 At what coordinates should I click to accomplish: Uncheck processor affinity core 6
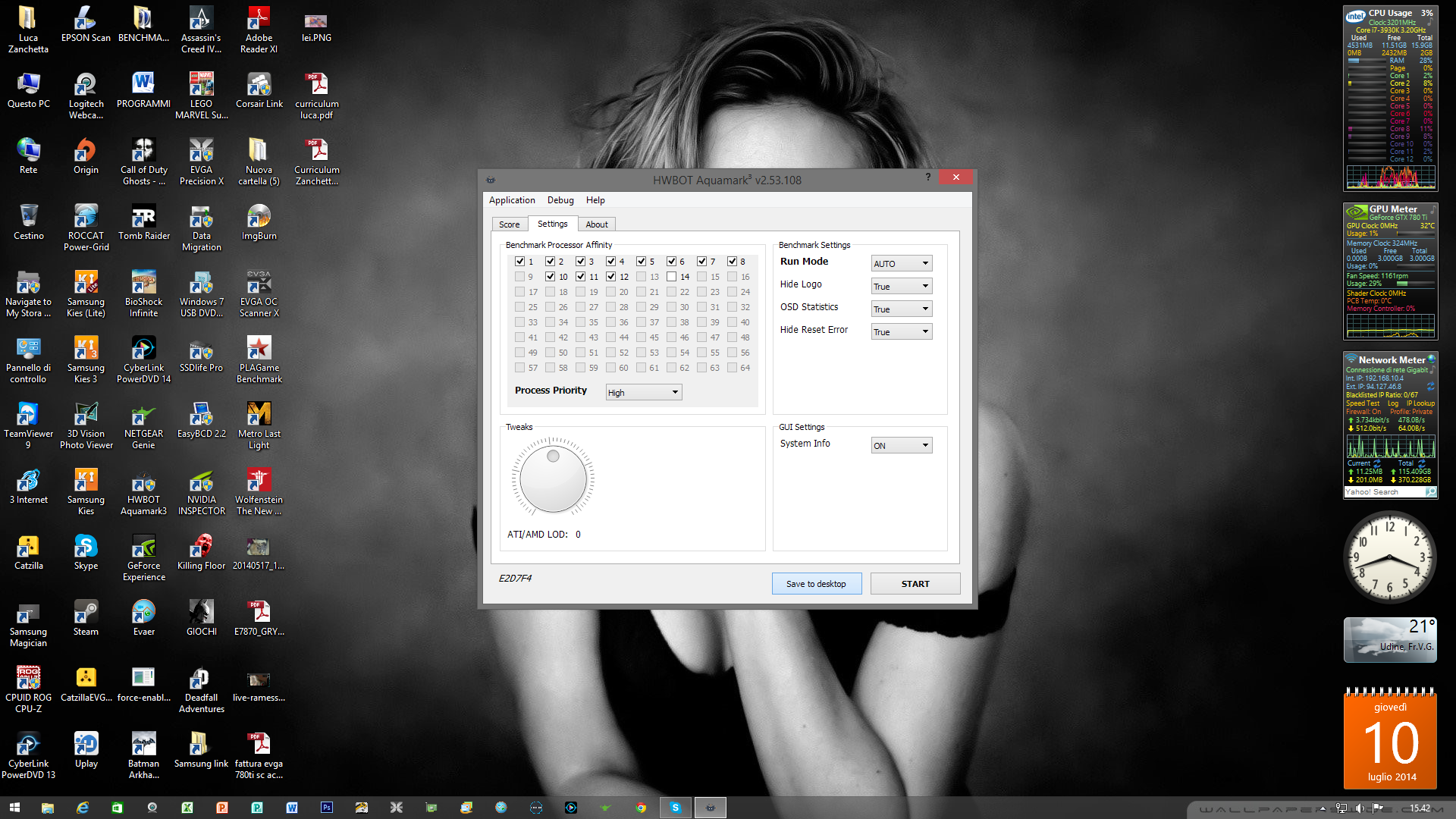(x=671, y=262)
